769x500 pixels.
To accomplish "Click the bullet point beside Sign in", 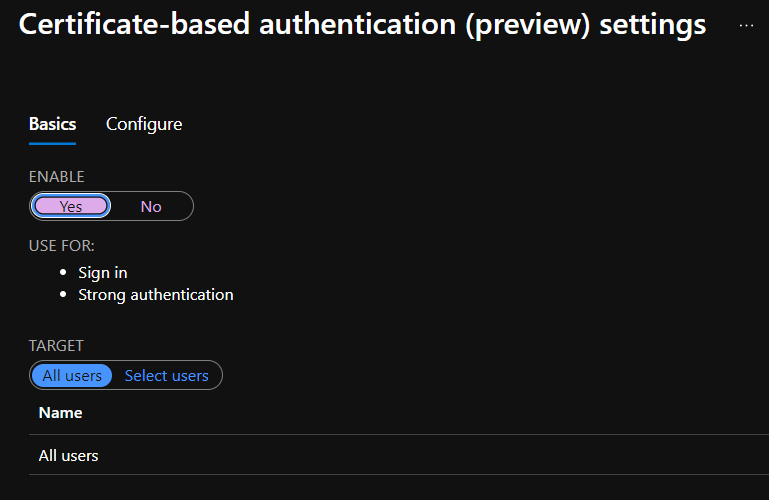I will 65,272.
